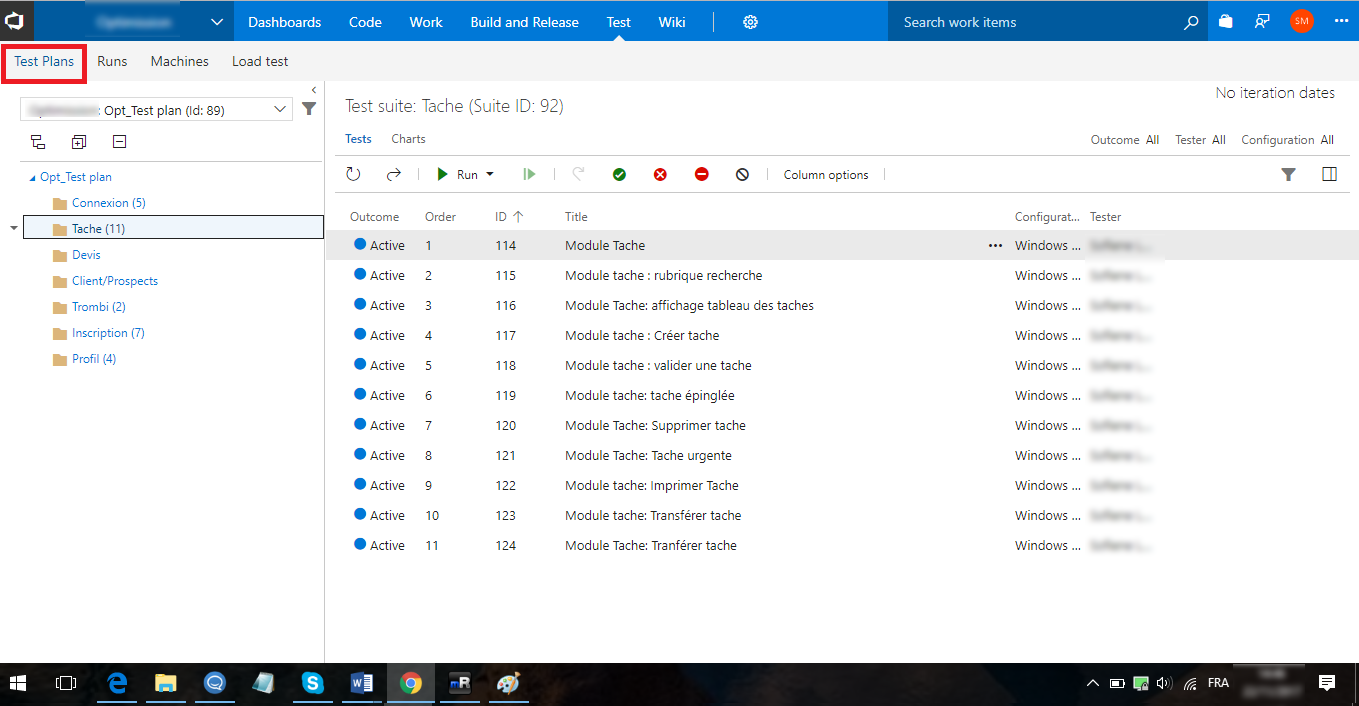The image size is (1359, 706).
Task: Click the Search work items field
Action: pyautogui.click(x=1030, y=22)
